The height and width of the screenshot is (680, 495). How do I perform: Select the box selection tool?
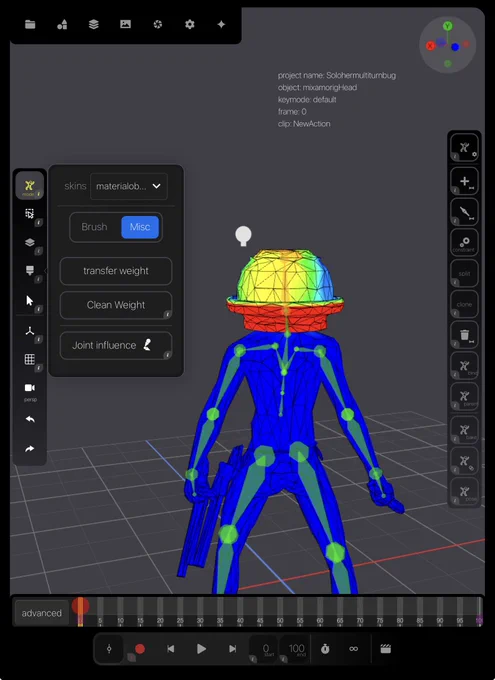click(30, 214)
